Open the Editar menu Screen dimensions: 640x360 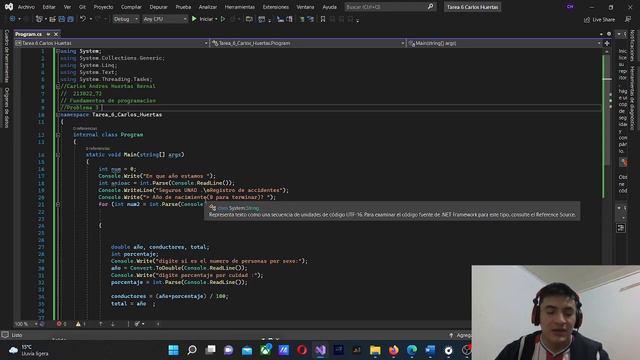click(x=49, y=7)
